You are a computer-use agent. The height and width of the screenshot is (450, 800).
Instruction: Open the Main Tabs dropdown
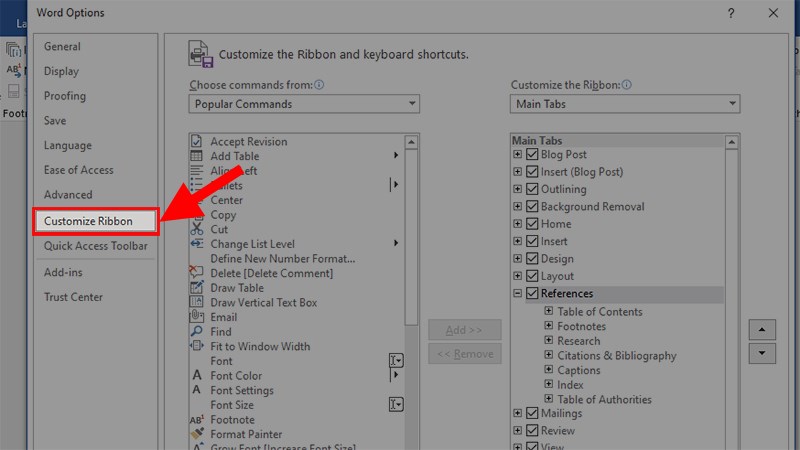pos(625,104)
